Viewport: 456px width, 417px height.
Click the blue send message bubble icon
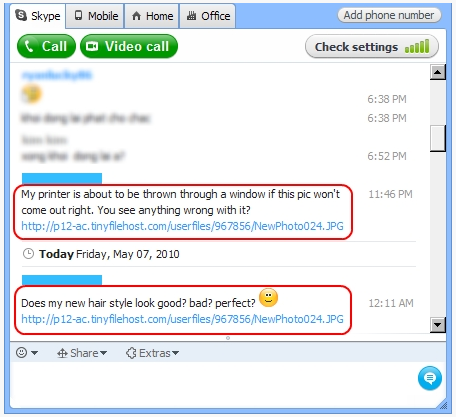430,378
